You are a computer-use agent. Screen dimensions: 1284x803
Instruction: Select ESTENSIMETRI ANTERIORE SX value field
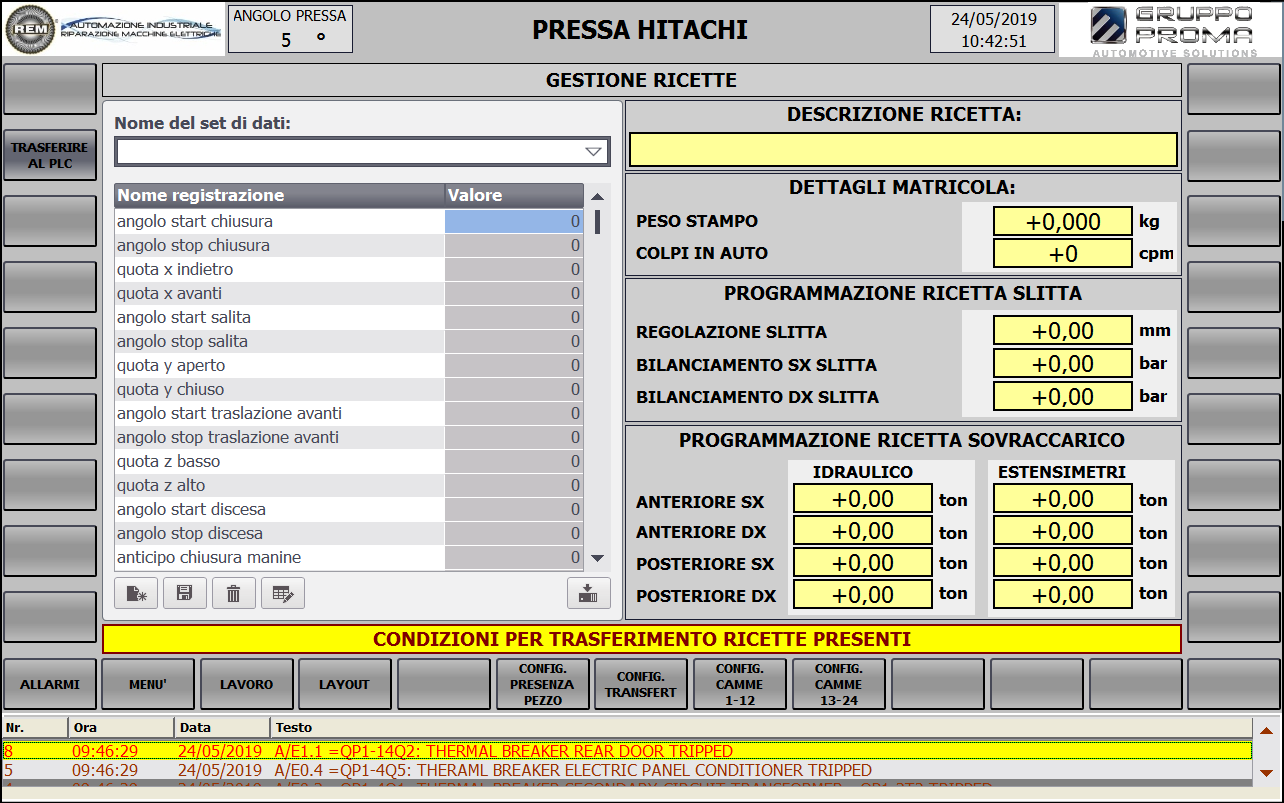[1063, 499]
